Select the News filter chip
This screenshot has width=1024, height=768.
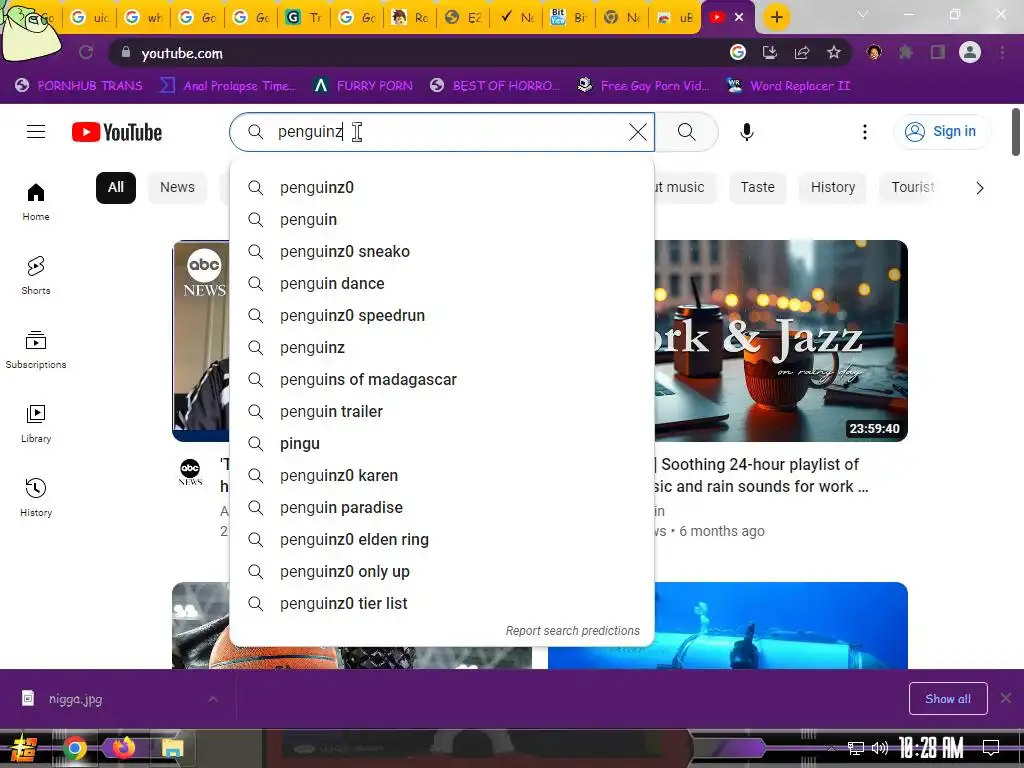pos(177,187)
